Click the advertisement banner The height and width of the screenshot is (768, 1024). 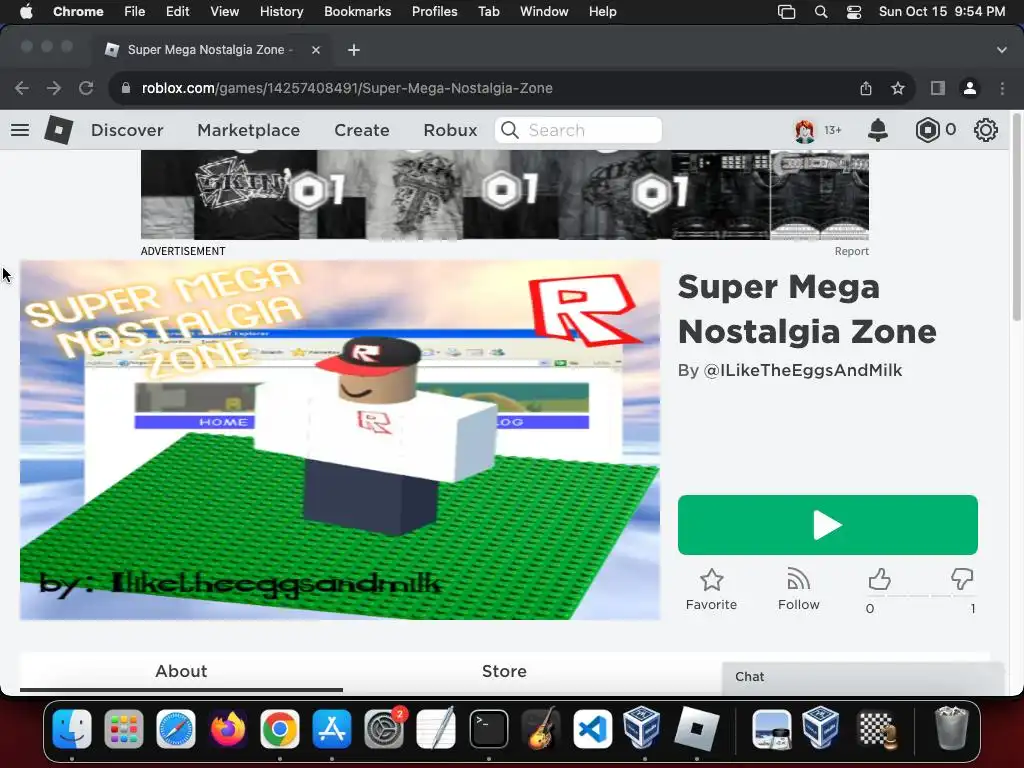(505, 195)
